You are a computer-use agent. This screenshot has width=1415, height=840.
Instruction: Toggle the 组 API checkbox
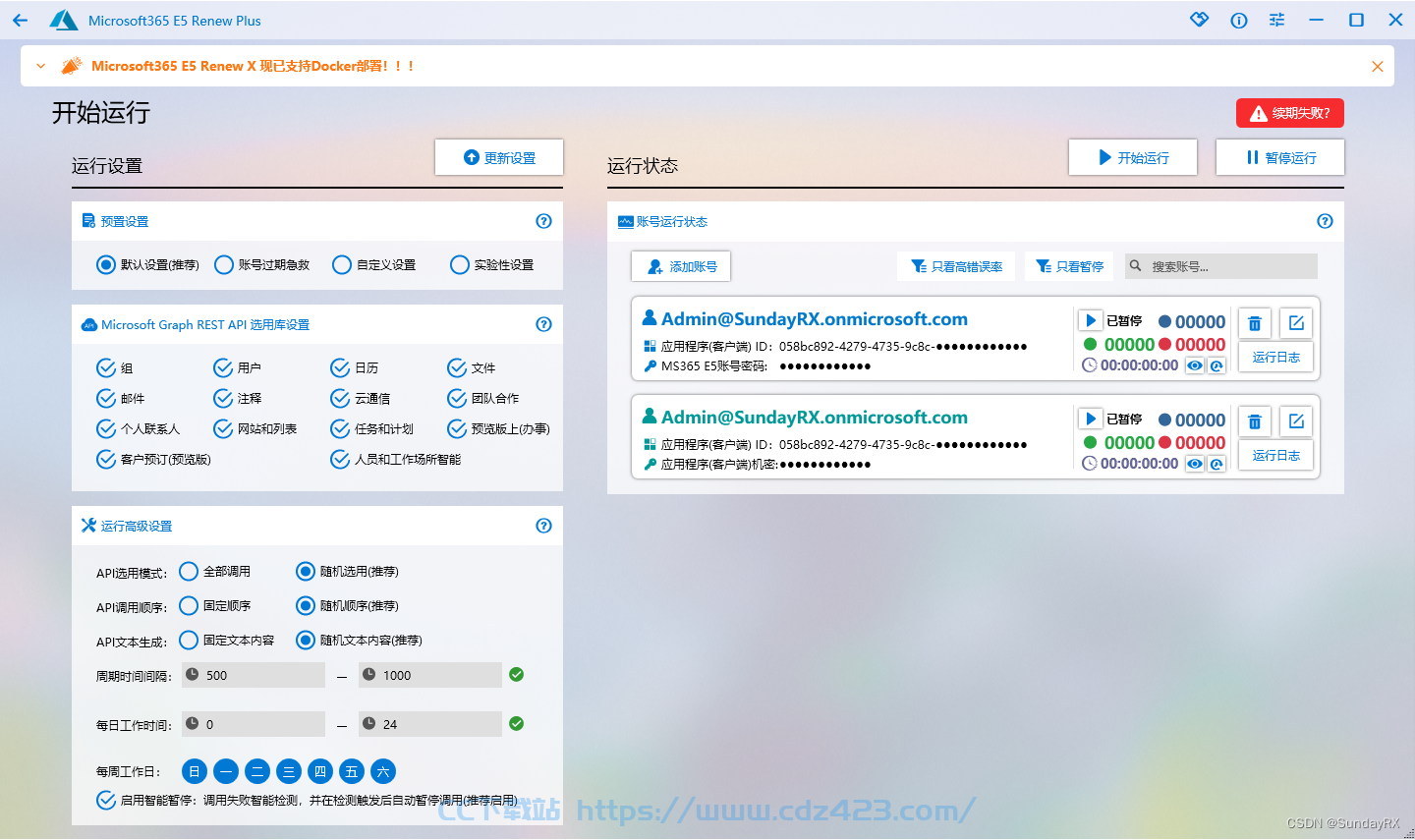106,367
